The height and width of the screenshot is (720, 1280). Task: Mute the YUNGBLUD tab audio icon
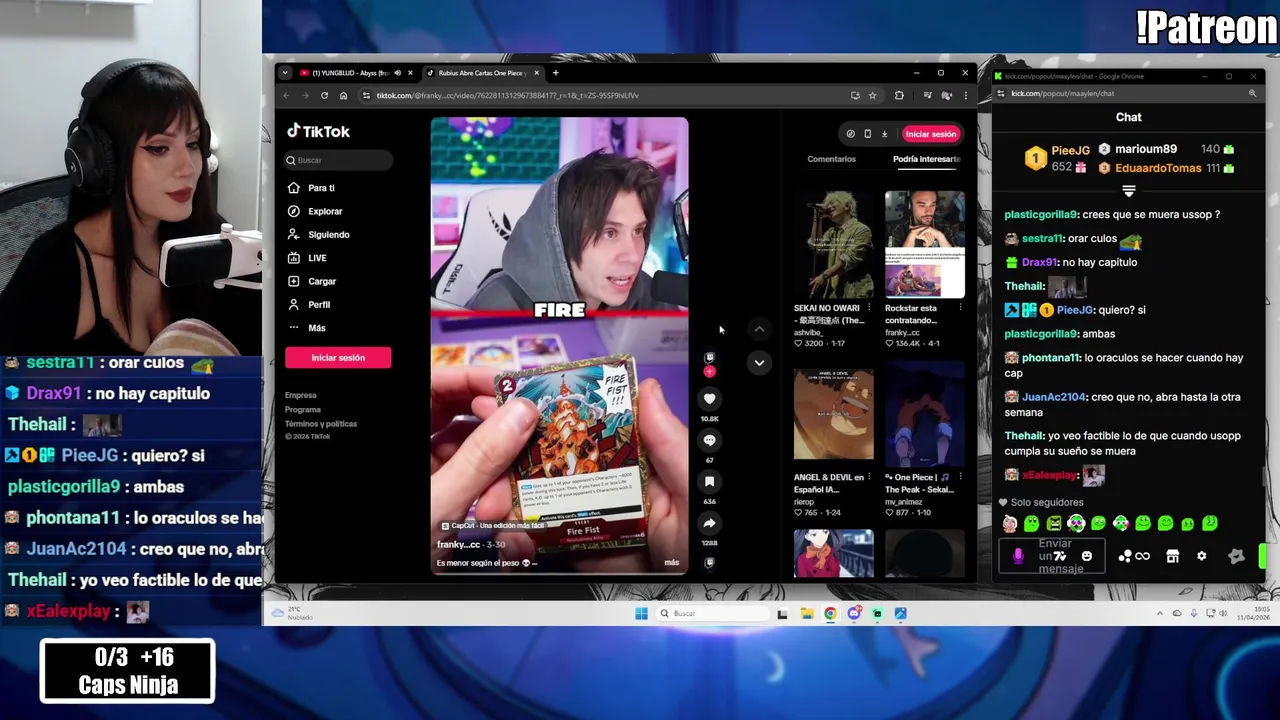pos(397,73)
